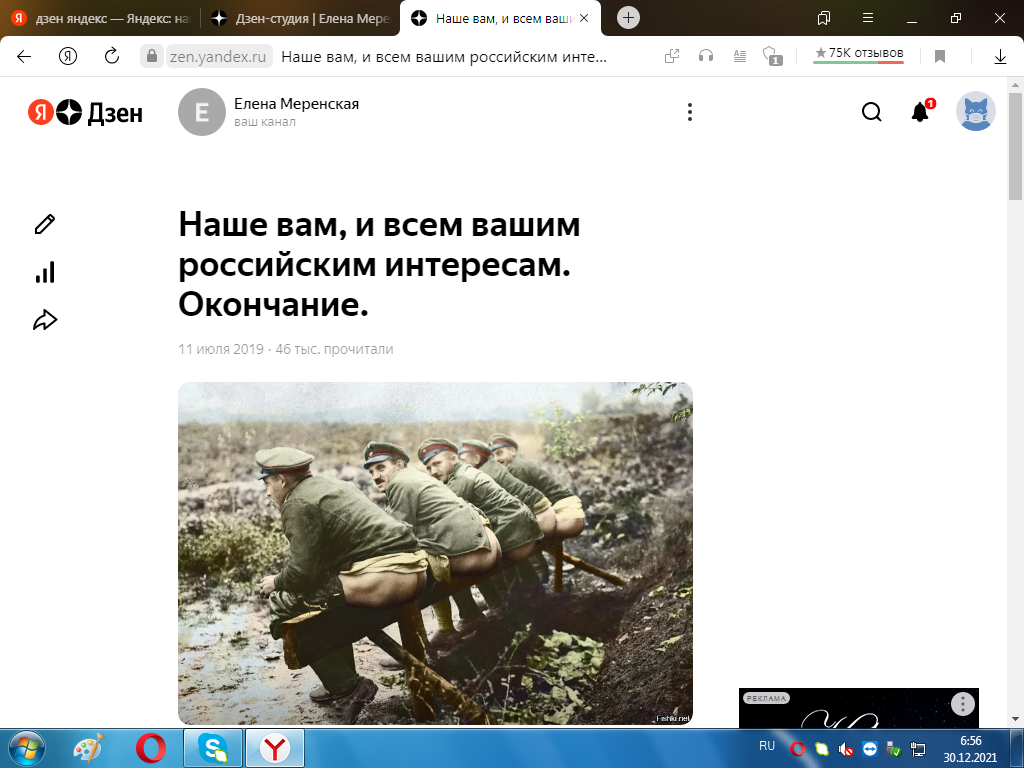Open the tab collections icon in title bar
This screenshot has height=768, width=1024.
tap(824, 18)
